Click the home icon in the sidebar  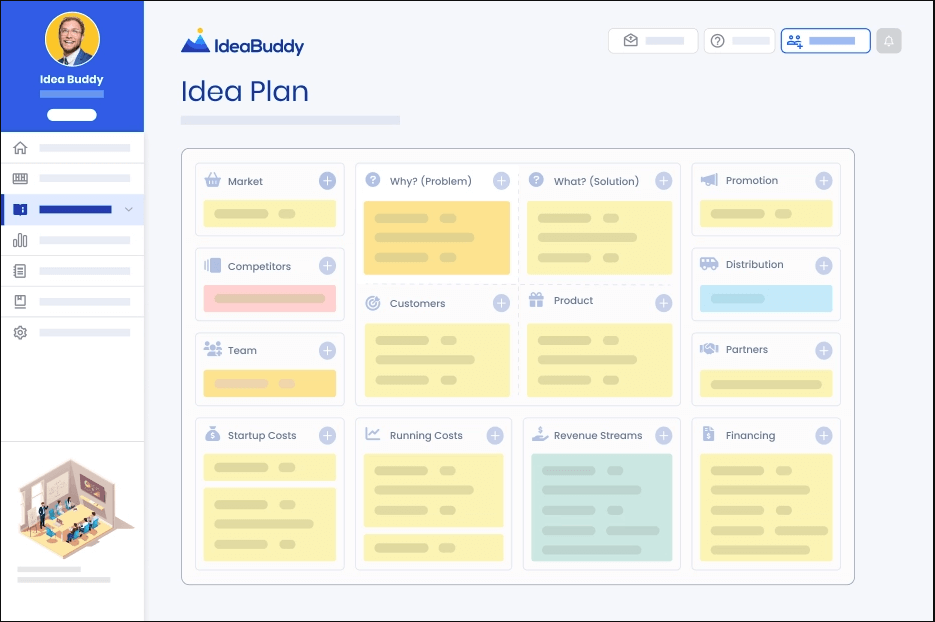click(x=20, y=148)
